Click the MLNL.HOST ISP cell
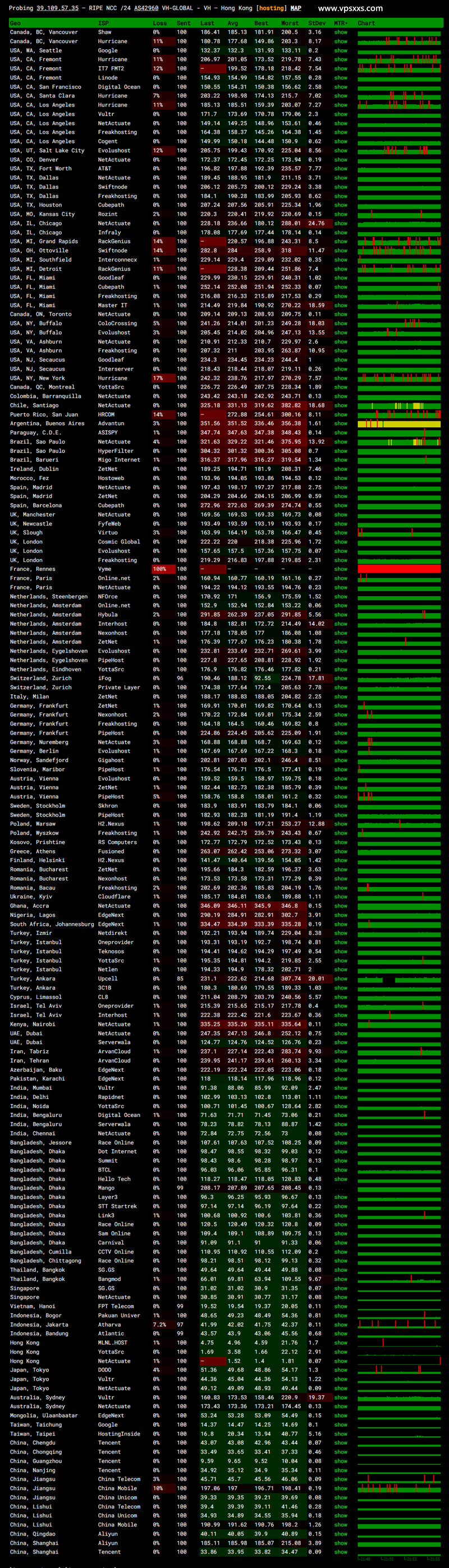Screen dimensions: 449x1568 (113, 1343)
